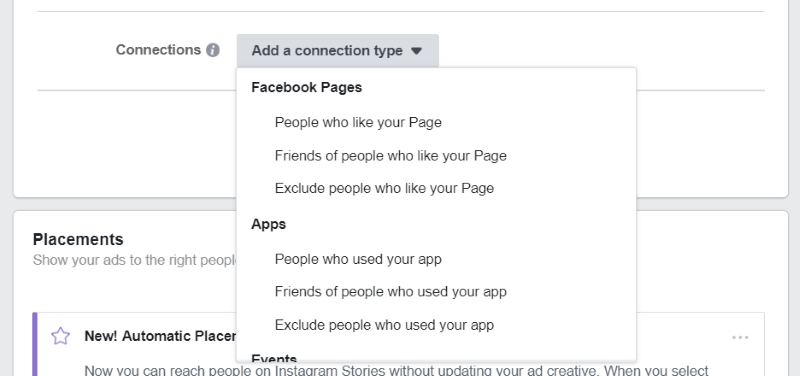Open the Add a connection type dropdown

click(x=337, y=51)
